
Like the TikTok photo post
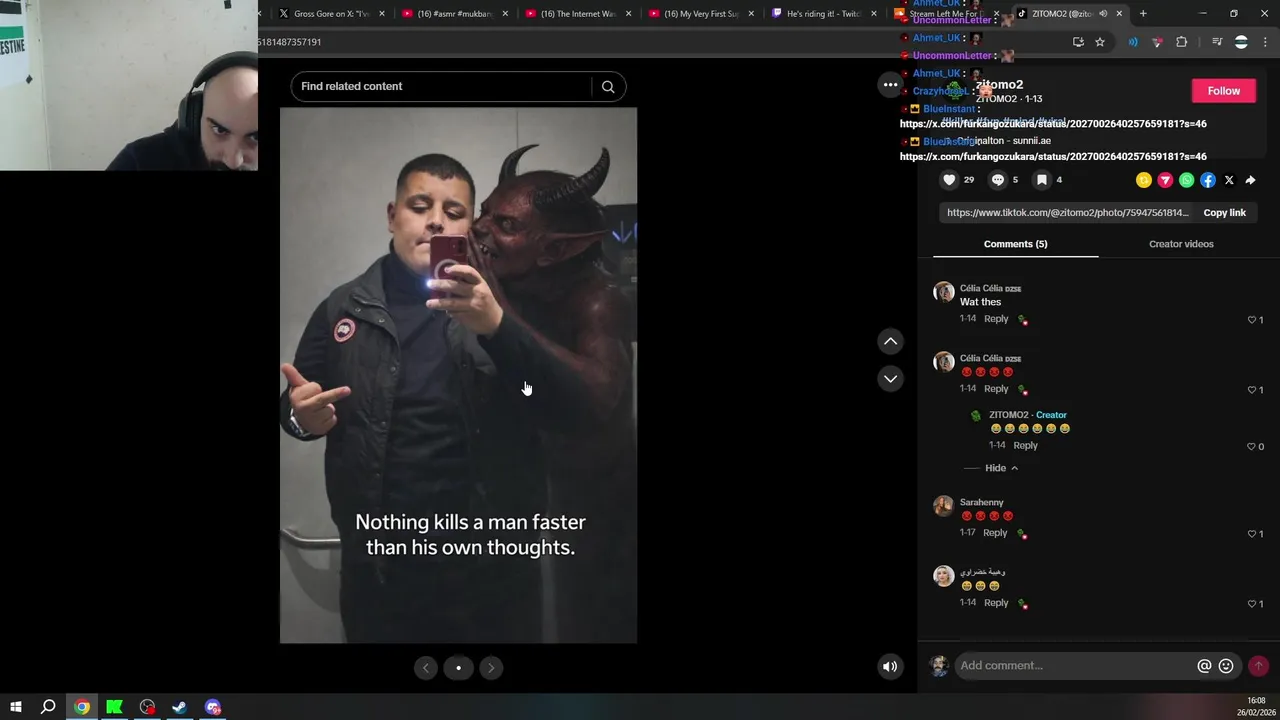pyautogui.click(x=949, y=180)
